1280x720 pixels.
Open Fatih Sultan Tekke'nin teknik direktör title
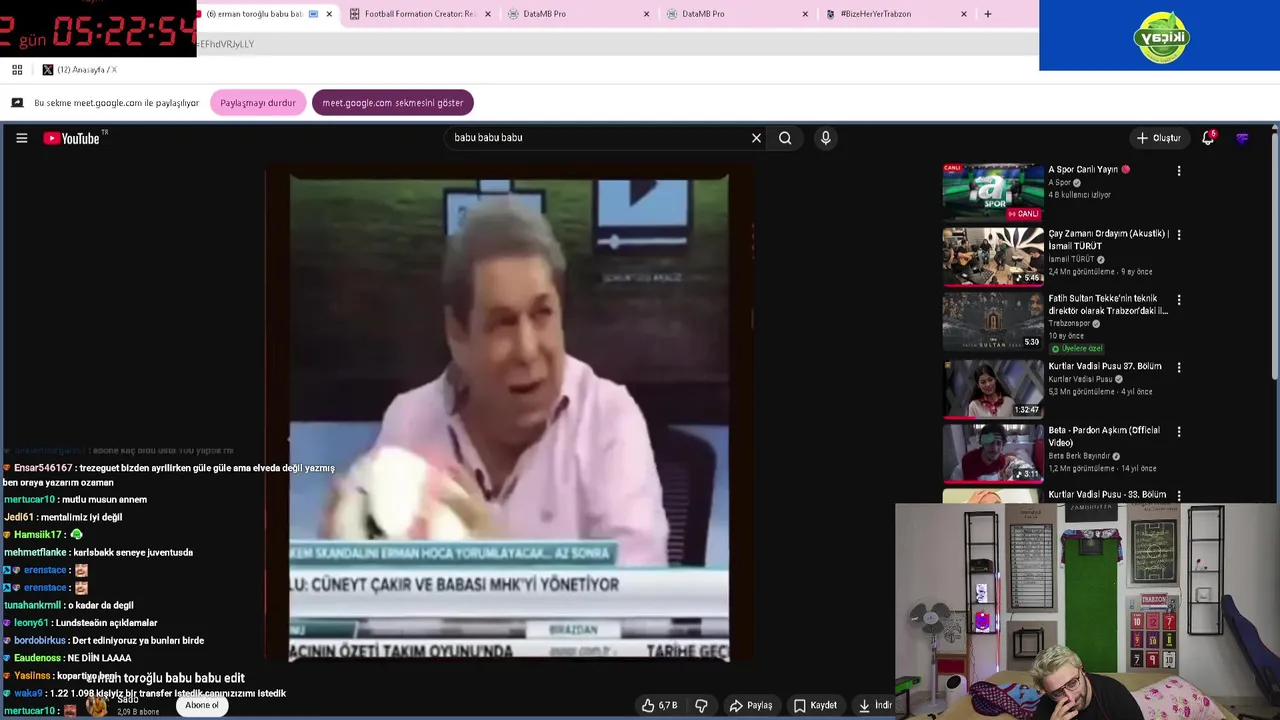[x=1108, y=305]
